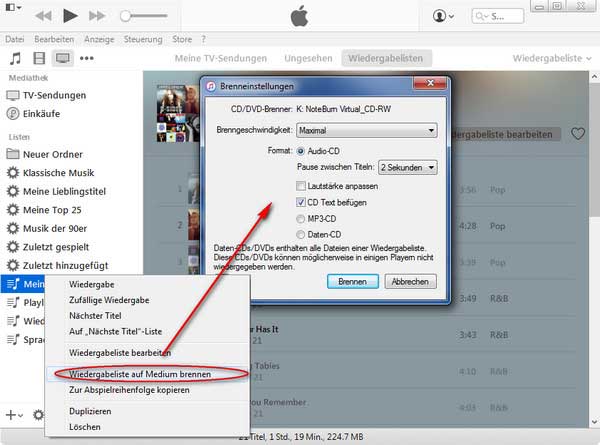Click the play button in the player controls
Screen dimensions: 600x445
[x=70, y=16]
